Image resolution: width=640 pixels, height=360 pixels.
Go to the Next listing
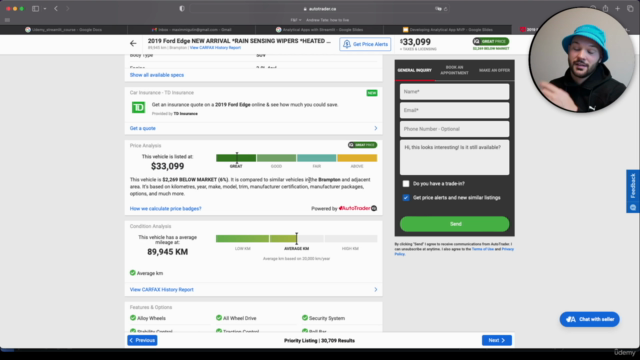[x=497, y=340]
